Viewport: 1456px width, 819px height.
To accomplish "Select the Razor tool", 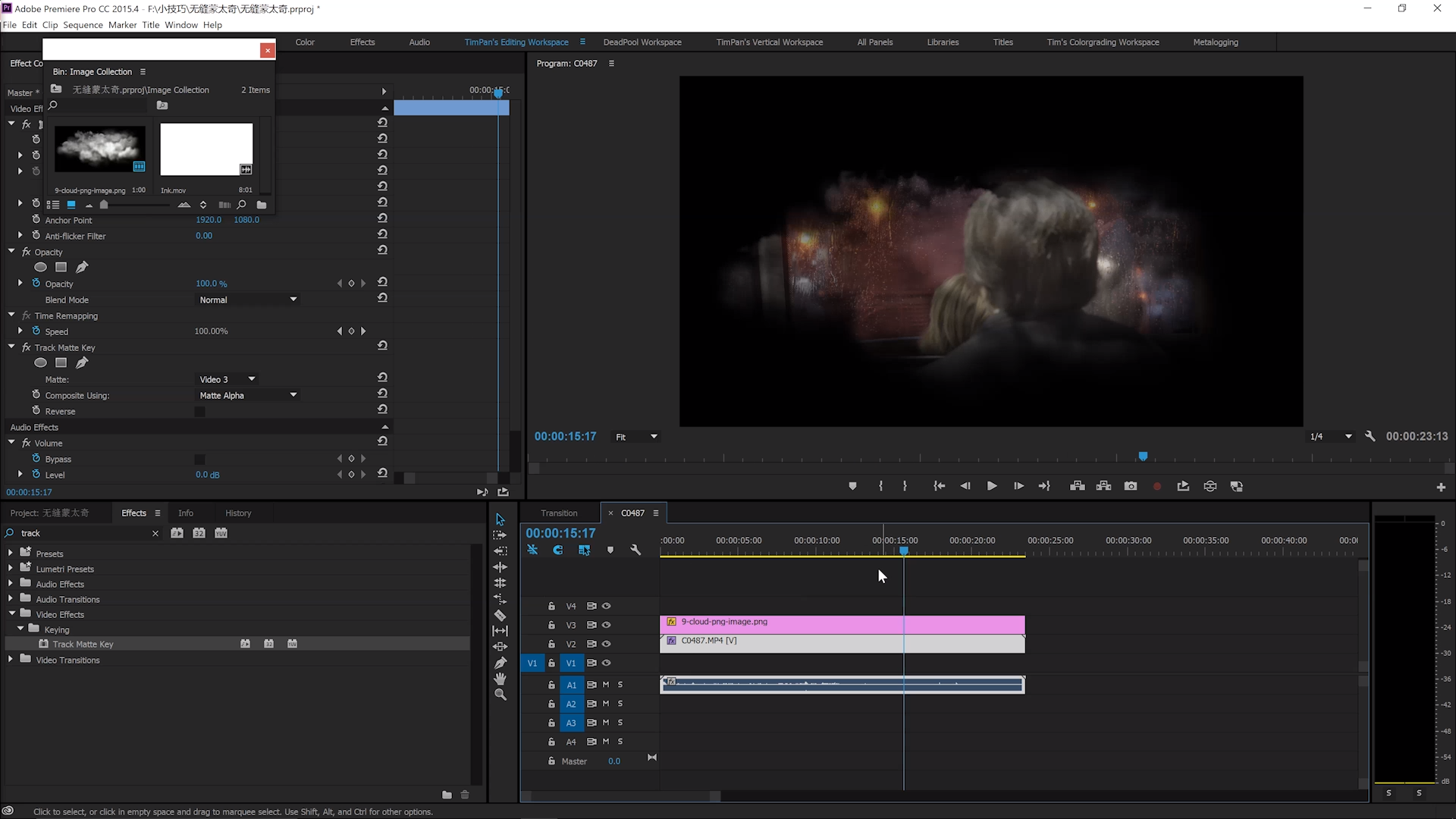I will (500, 615).
